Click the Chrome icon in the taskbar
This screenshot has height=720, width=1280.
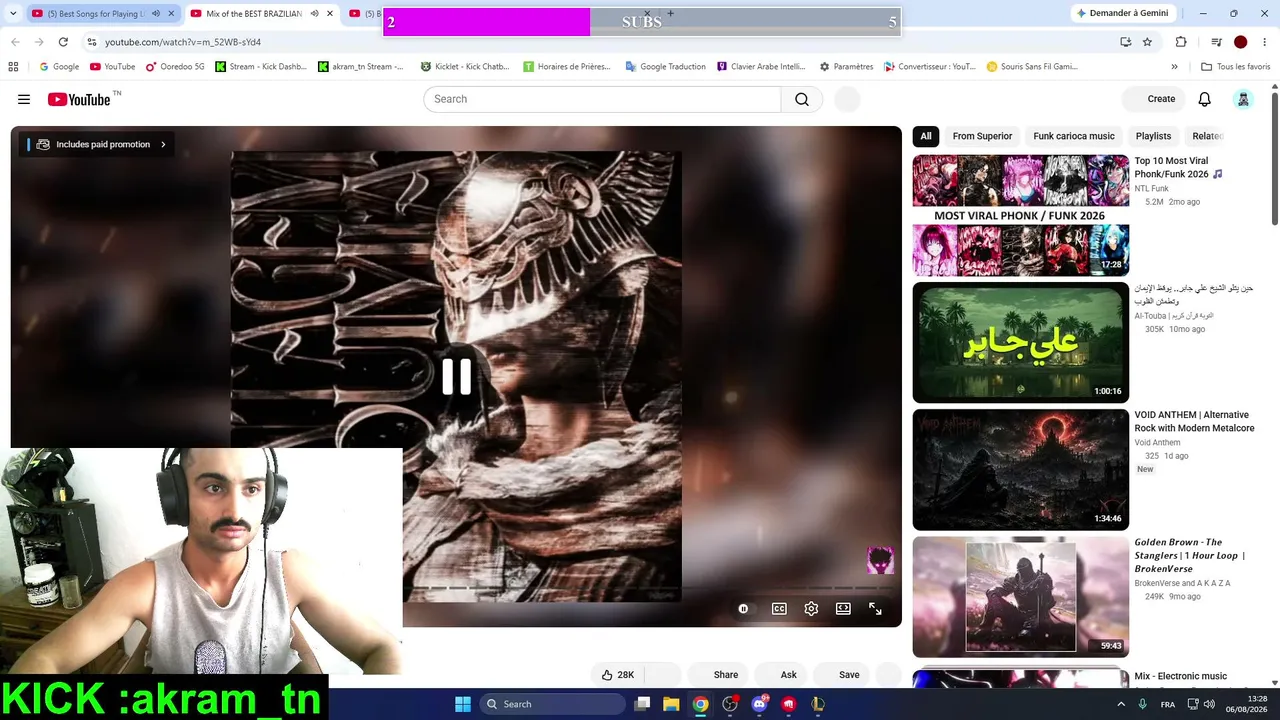point(701,704)
